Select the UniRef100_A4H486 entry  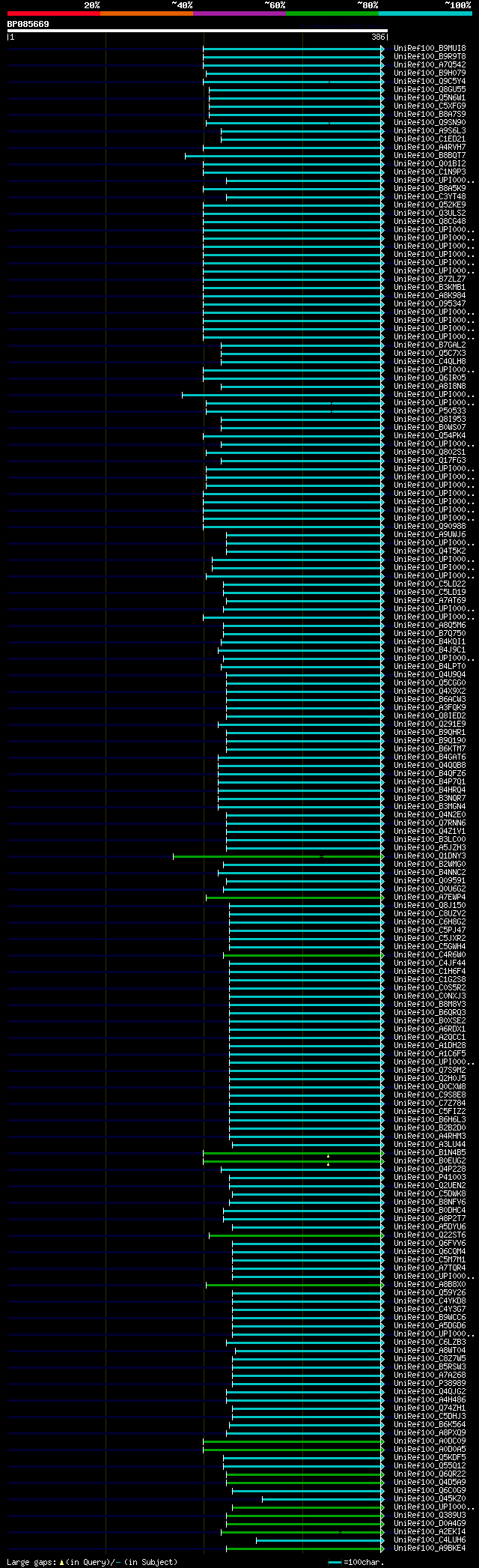pos(430,1400)
